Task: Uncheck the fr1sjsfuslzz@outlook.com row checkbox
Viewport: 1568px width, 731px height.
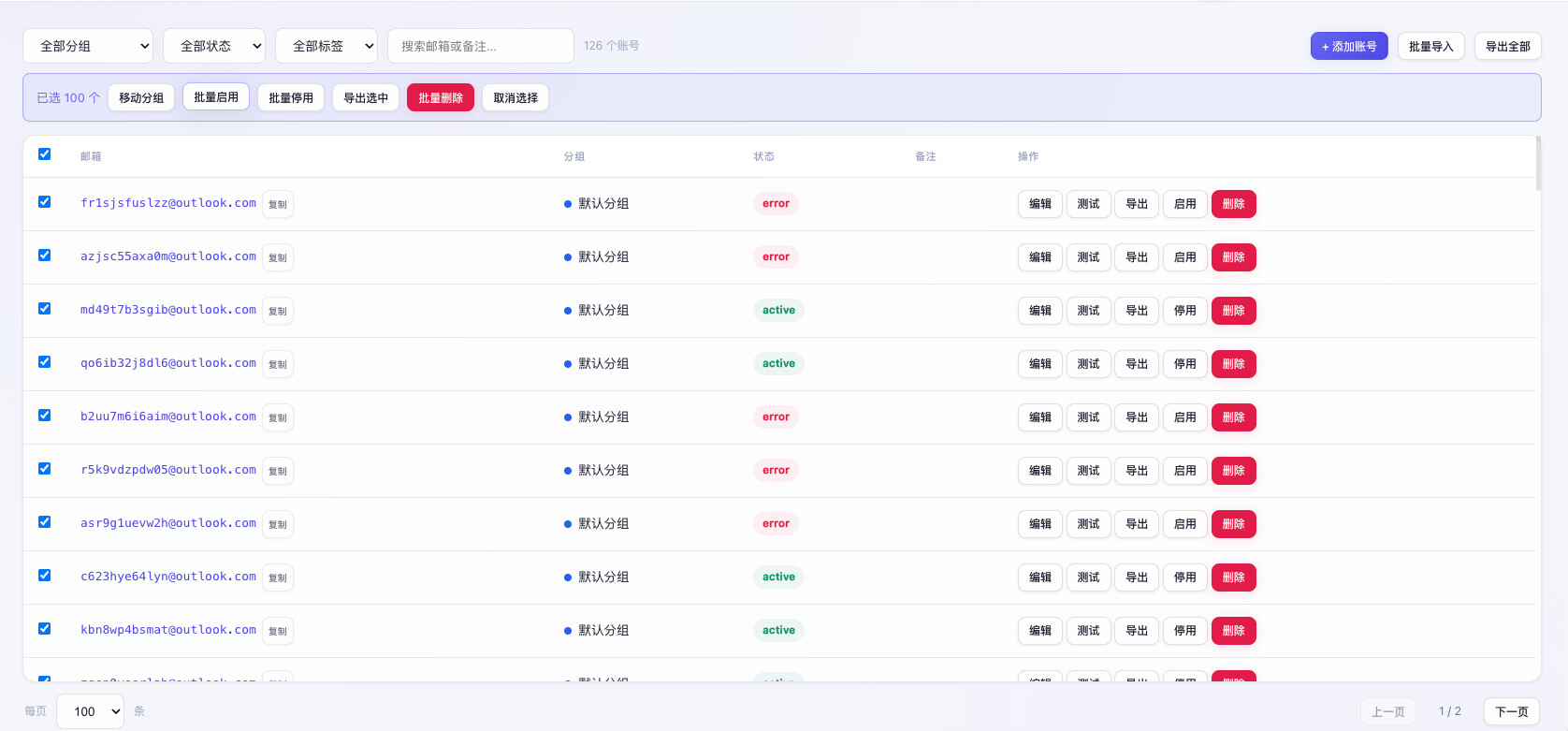Action: [44, 201]
